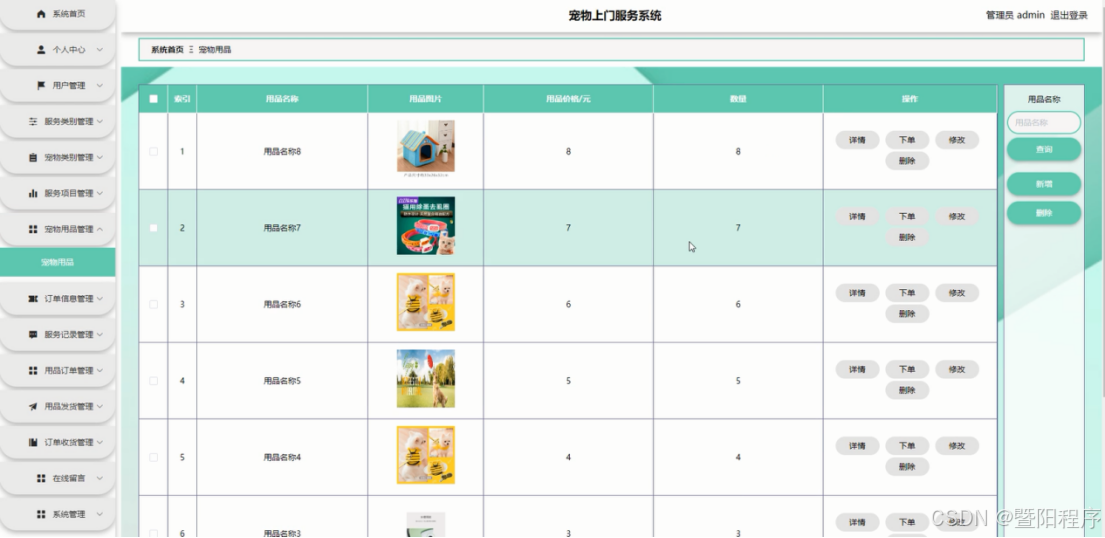Expand the 服务类别管理 chevron
Viewport: 1105px width, 538px height.
click(99, 121)
